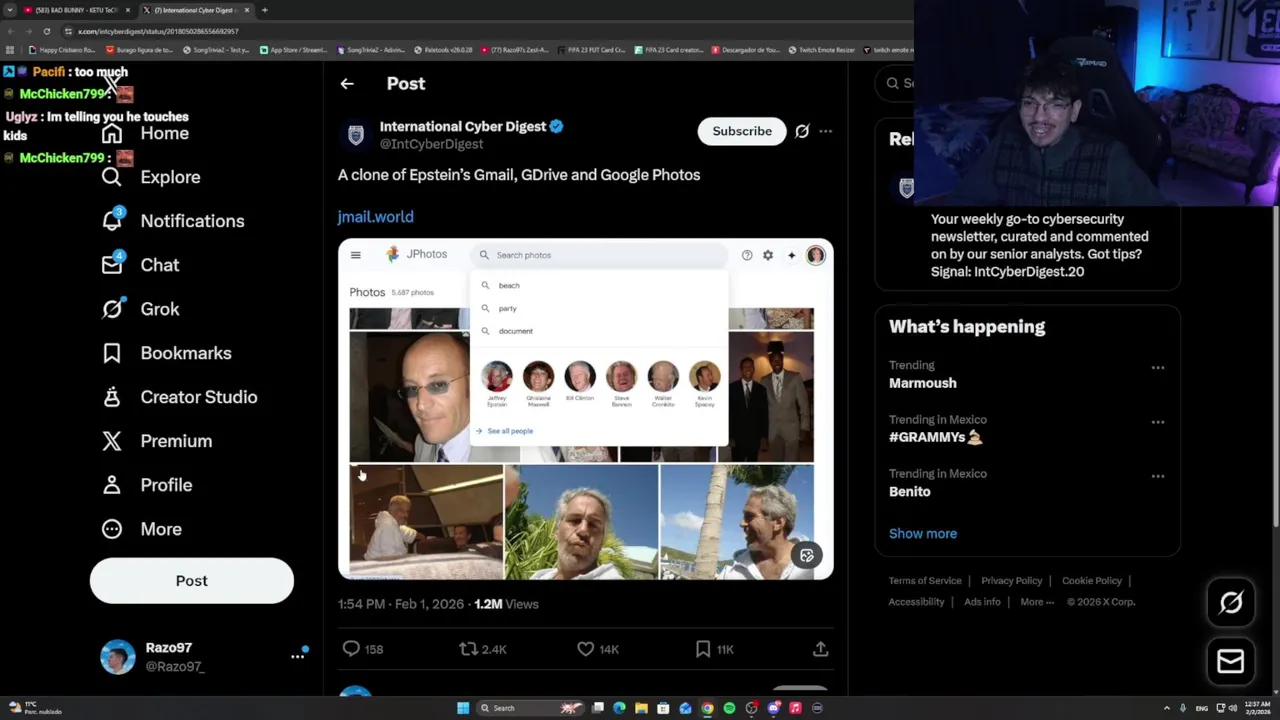Click the Grok icon beside Subscribe button
1280x720 pixels.
pyautogui.click(x=802, y=131)
